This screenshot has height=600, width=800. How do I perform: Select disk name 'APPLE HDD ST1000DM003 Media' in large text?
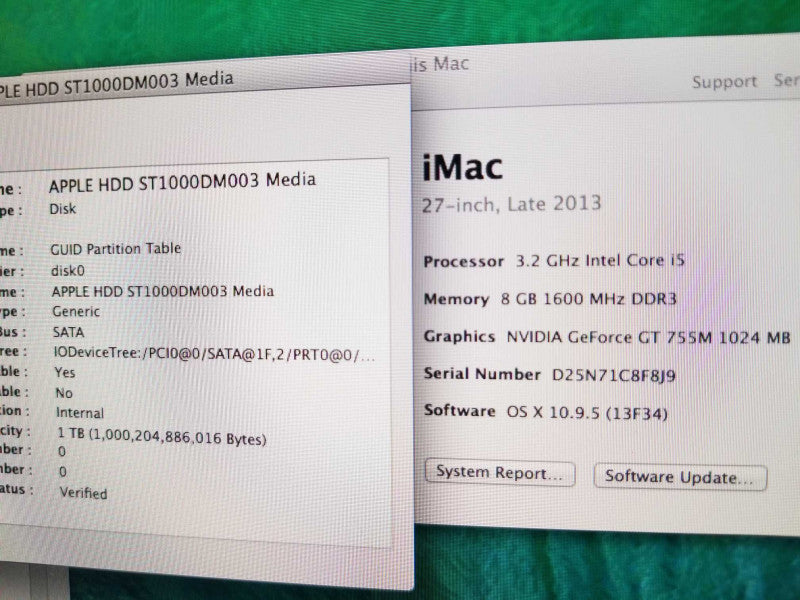click(182, 183)
